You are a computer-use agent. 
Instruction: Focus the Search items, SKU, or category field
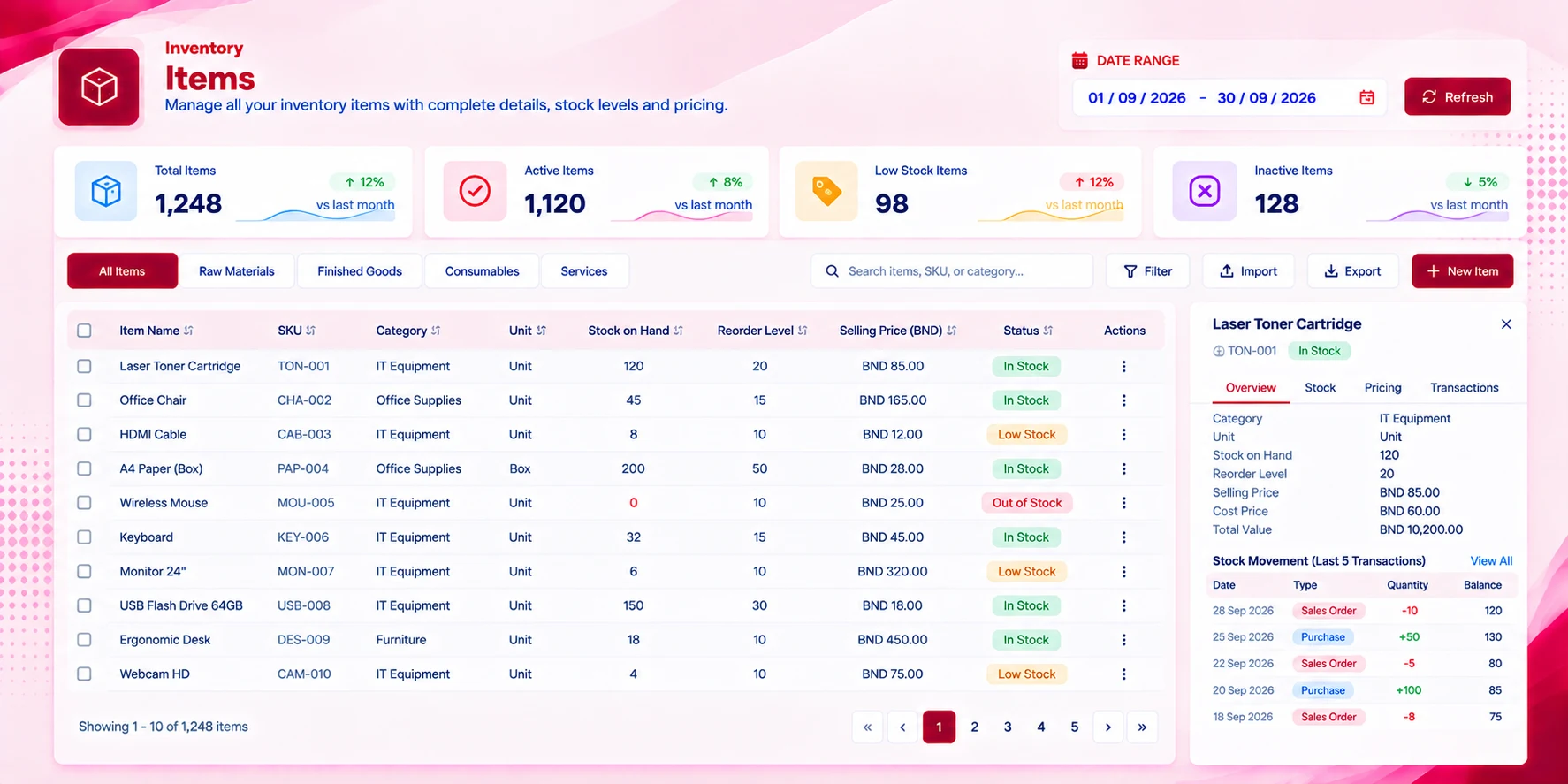(x=952, y=271)
